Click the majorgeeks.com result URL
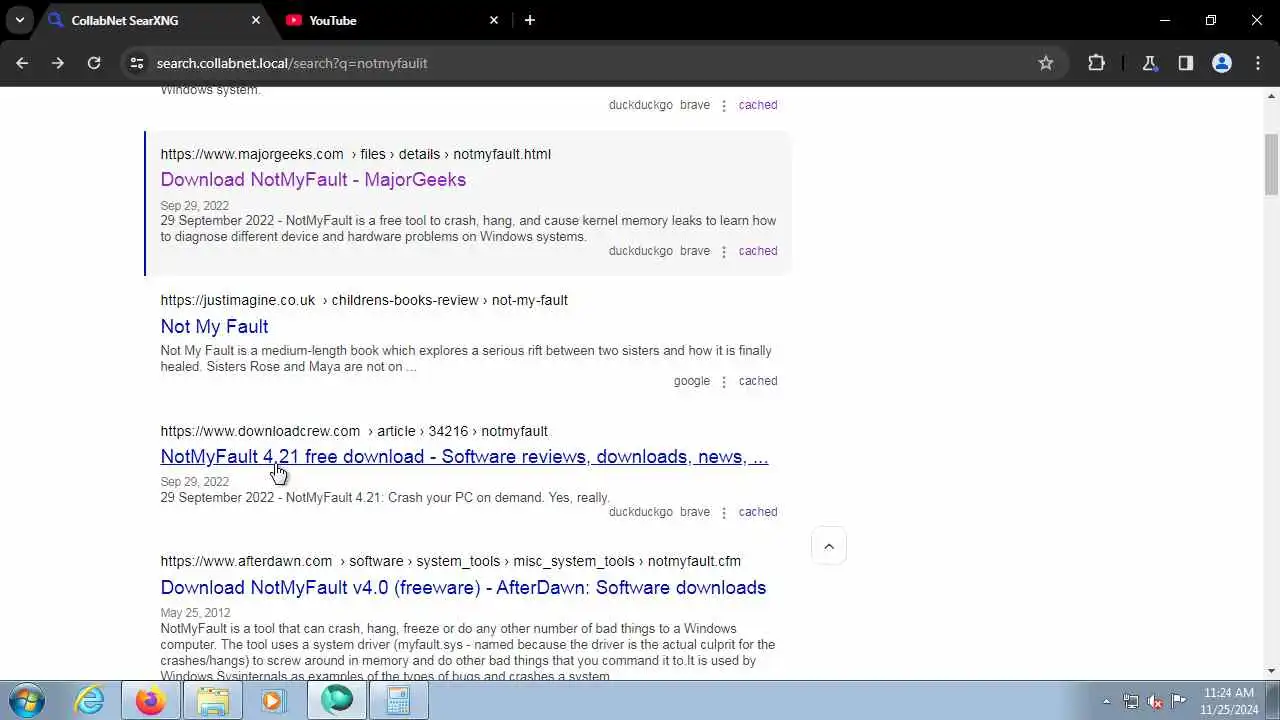The image size is (1280, 720). pos(355,154)
